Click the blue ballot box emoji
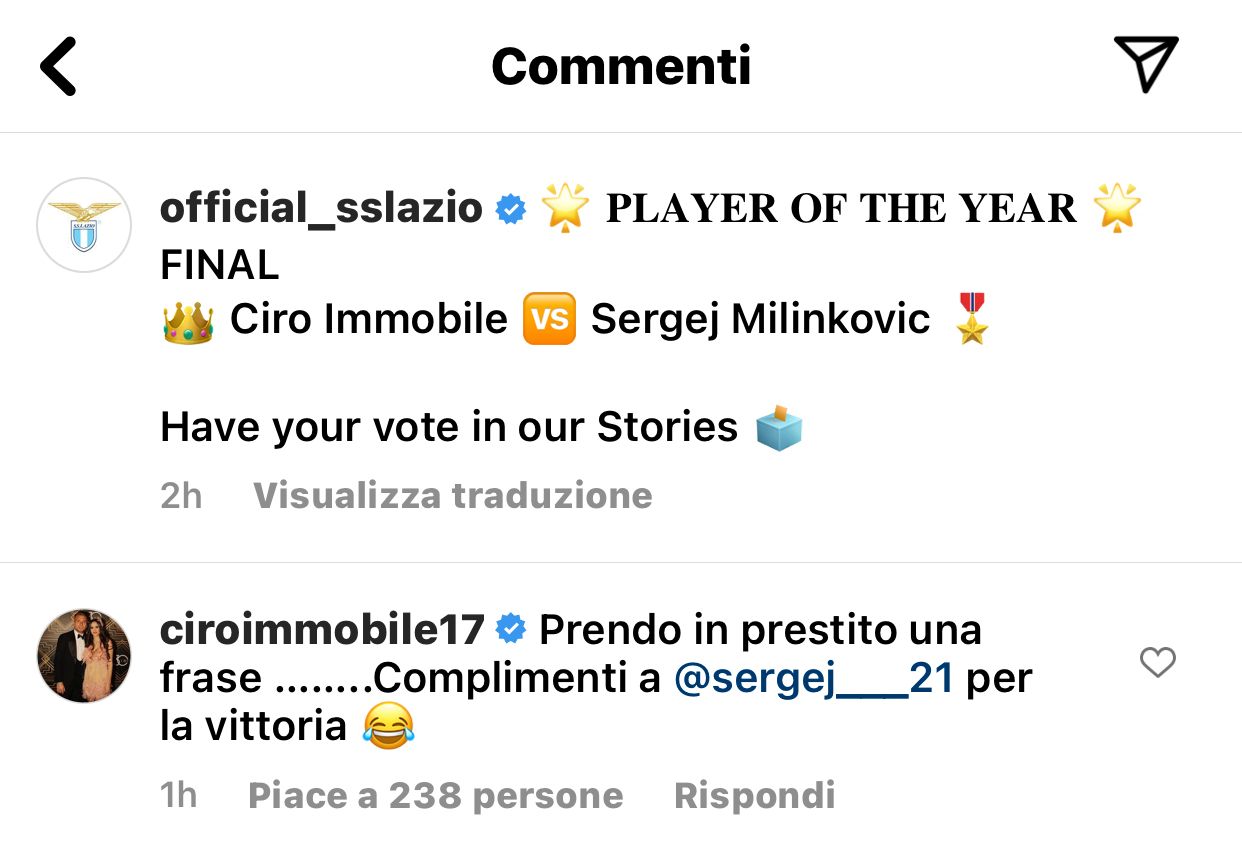The image size is (1242, 853). (x=779, y=428)
